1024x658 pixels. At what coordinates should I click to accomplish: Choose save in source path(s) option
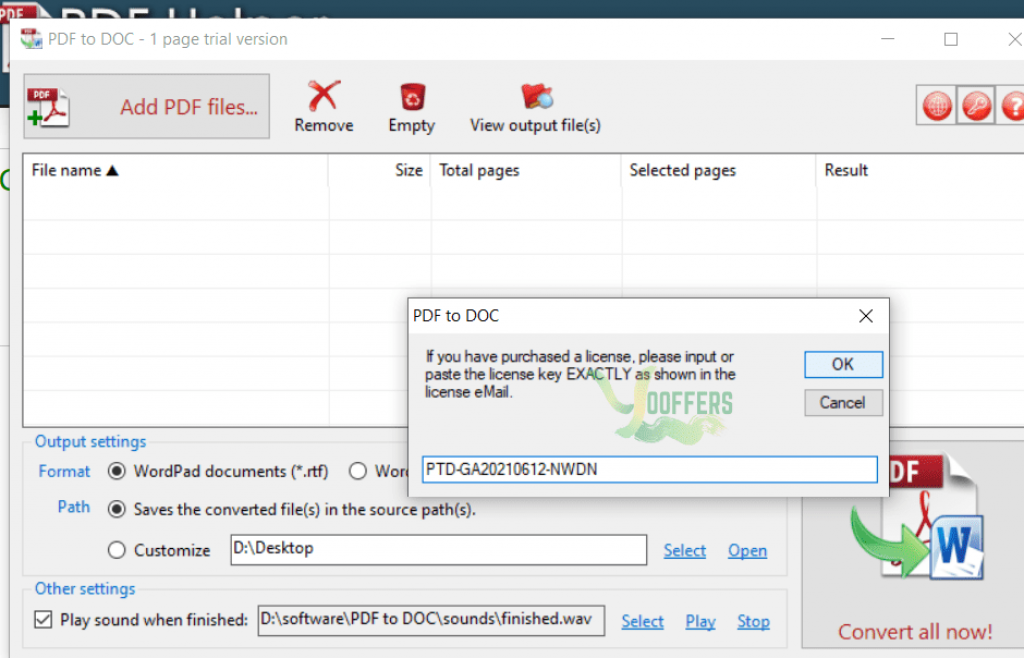(117, 509)
